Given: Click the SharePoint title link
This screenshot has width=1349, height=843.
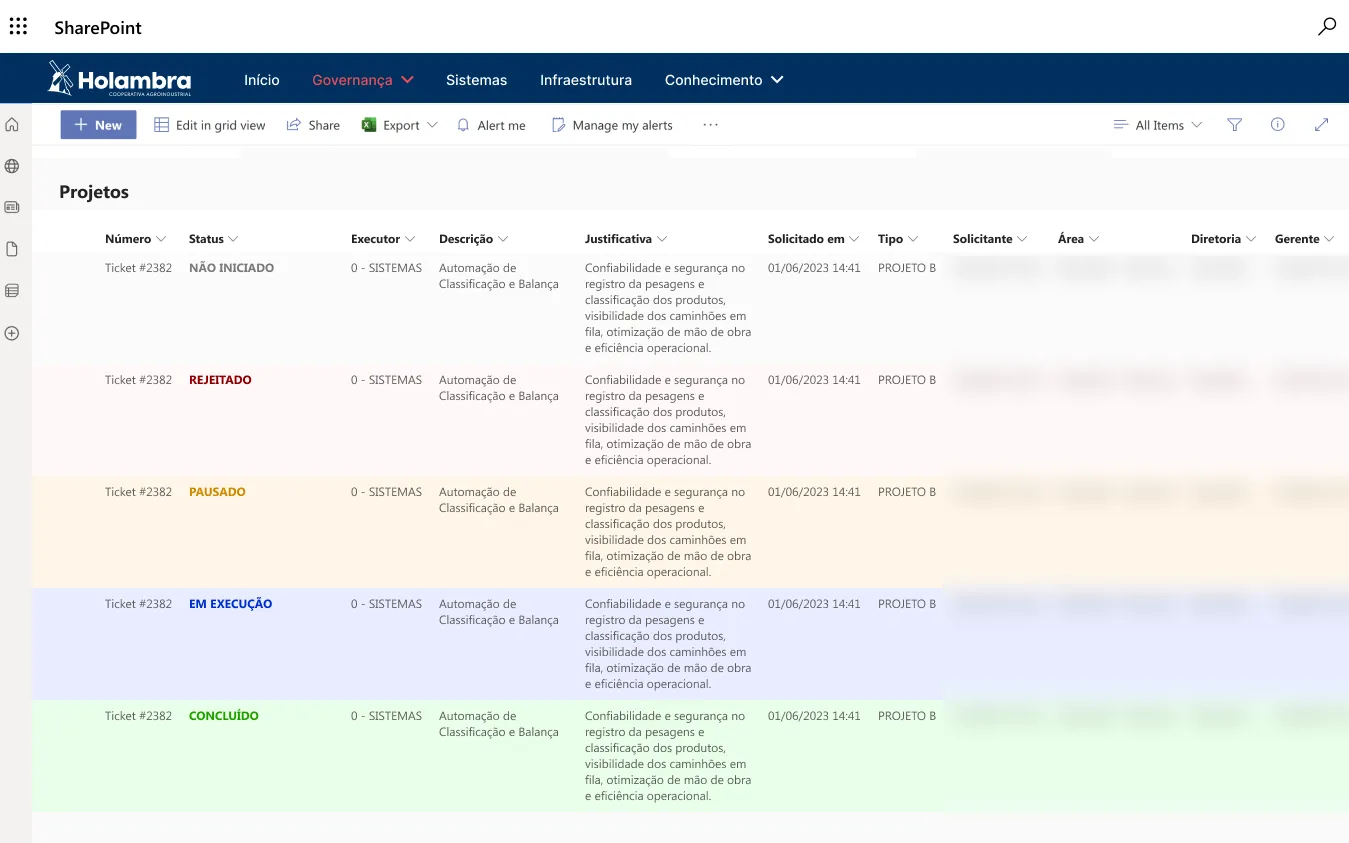Looking at the screenshot, I should pyautogui.click(x=98, y=27).
